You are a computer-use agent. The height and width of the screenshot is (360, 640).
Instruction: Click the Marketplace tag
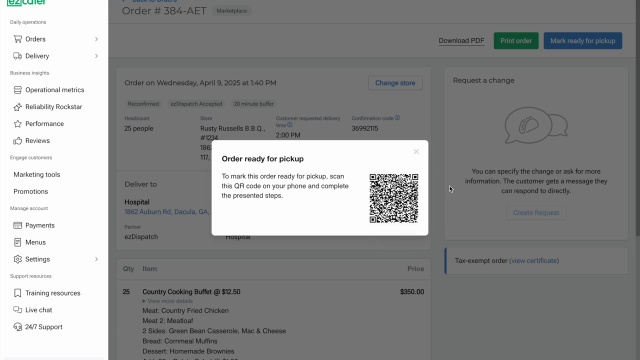pyautogui.click(x=232, y=11)
